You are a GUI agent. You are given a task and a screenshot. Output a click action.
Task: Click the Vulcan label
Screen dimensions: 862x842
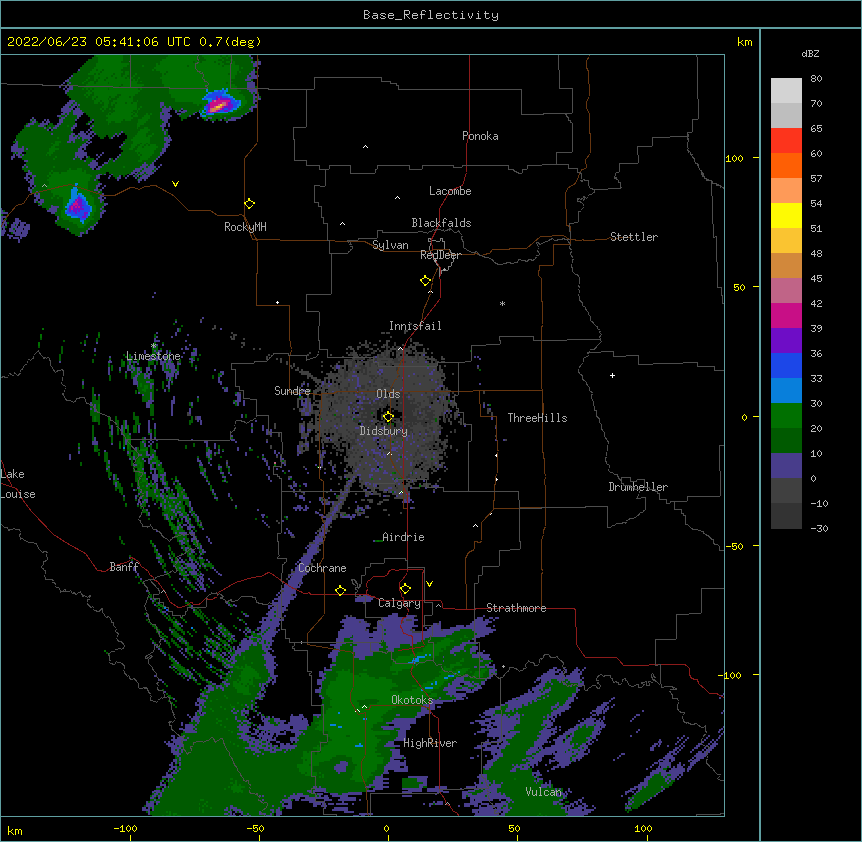pos(544,792)
